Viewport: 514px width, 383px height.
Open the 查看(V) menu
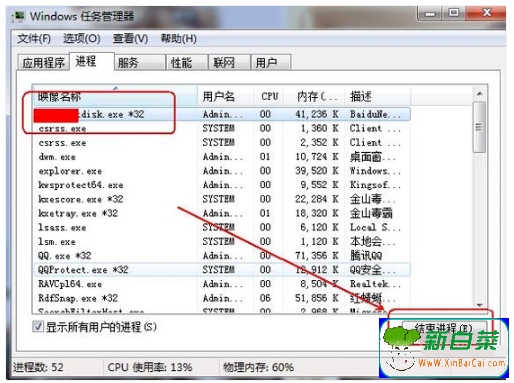(130, 39)
